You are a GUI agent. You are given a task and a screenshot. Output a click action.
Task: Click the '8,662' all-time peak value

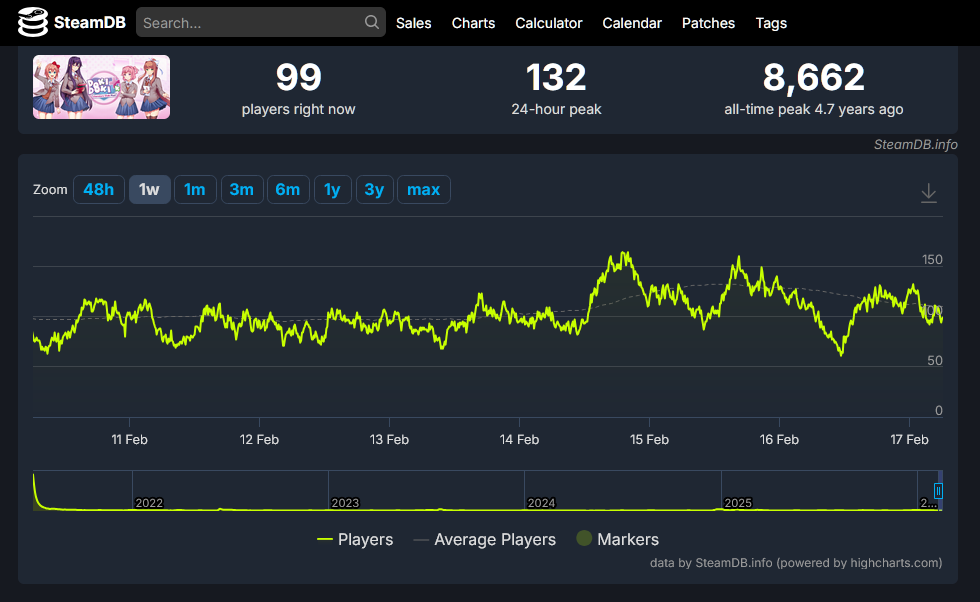[x=814, y=78]
